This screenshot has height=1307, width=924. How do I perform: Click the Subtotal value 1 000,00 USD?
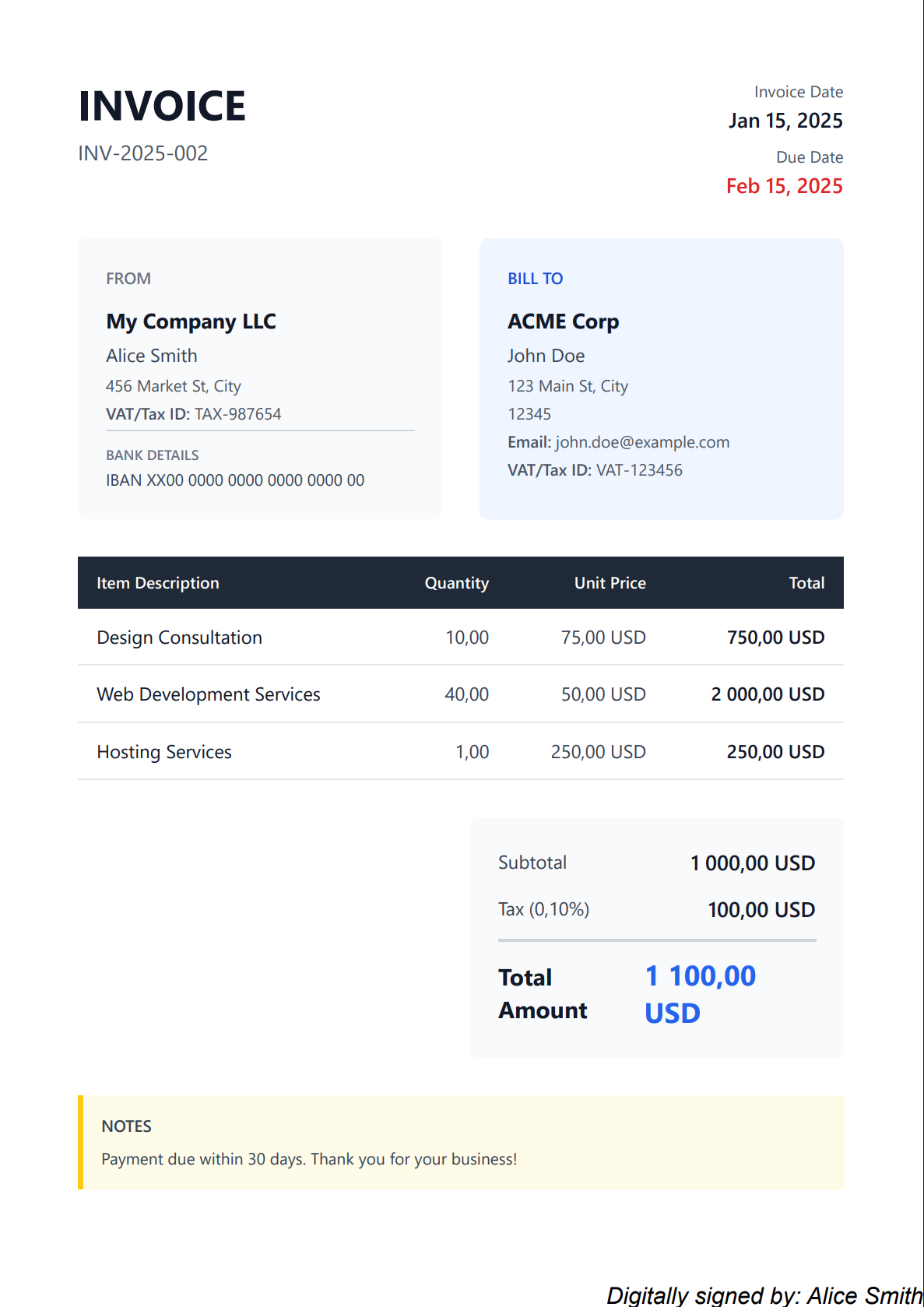[752, 863]
